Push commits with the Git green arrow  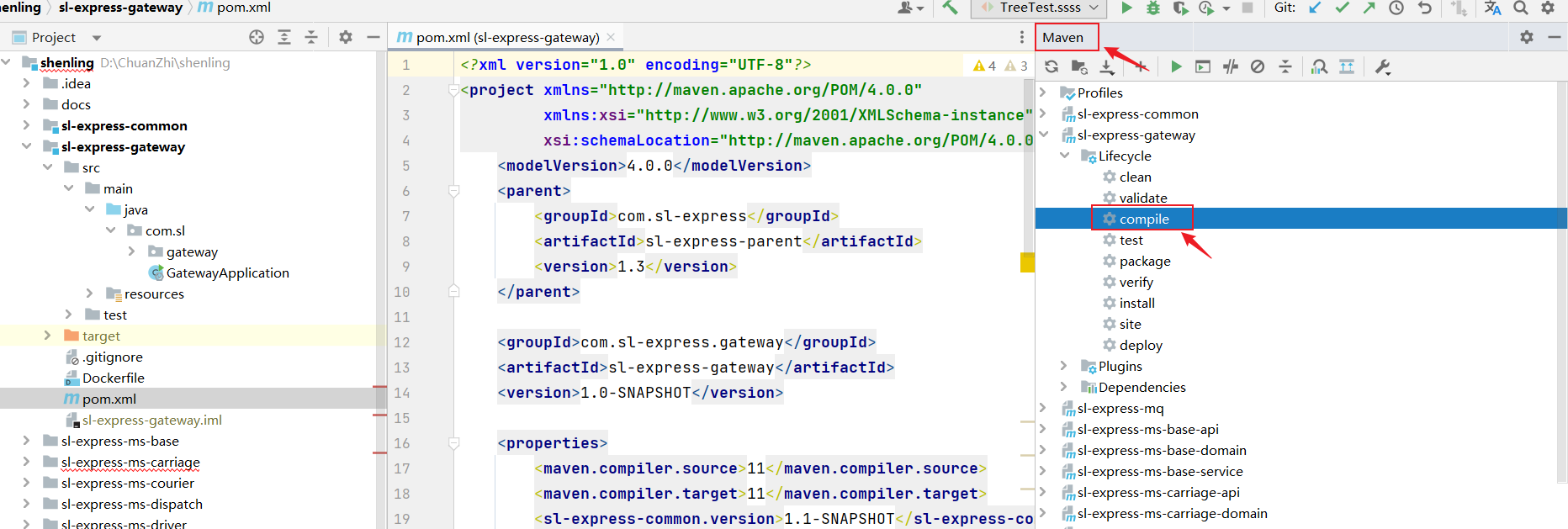coord(1369,8)
